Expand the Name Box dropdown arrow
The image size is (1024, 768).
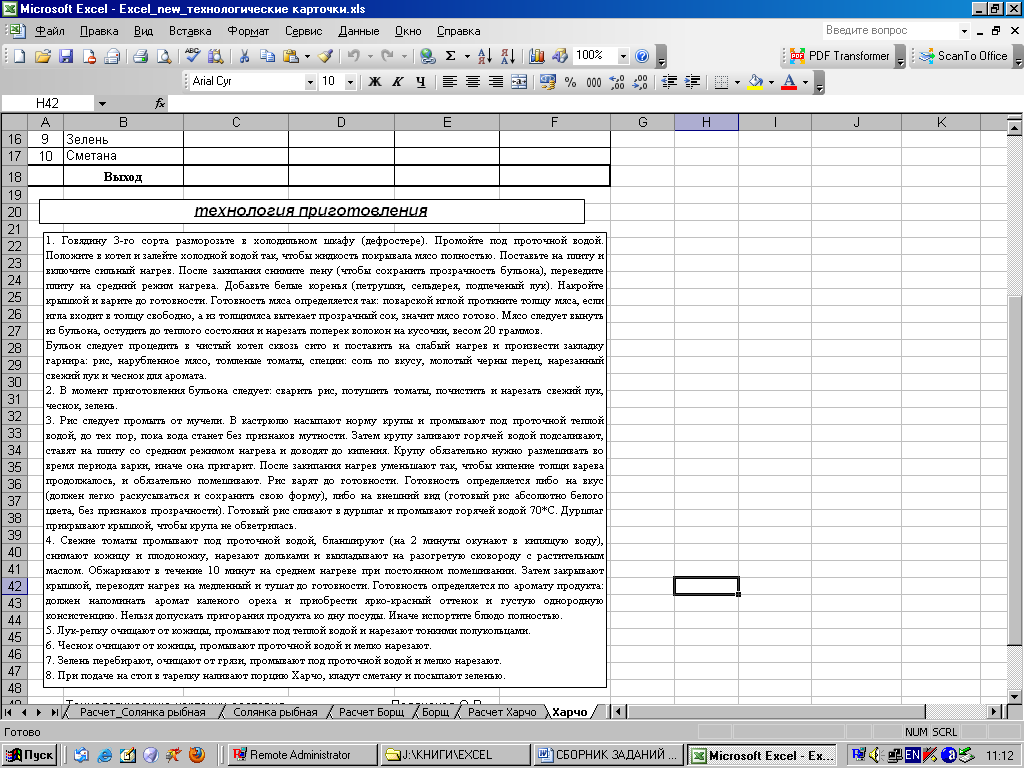tap(102, 103)
